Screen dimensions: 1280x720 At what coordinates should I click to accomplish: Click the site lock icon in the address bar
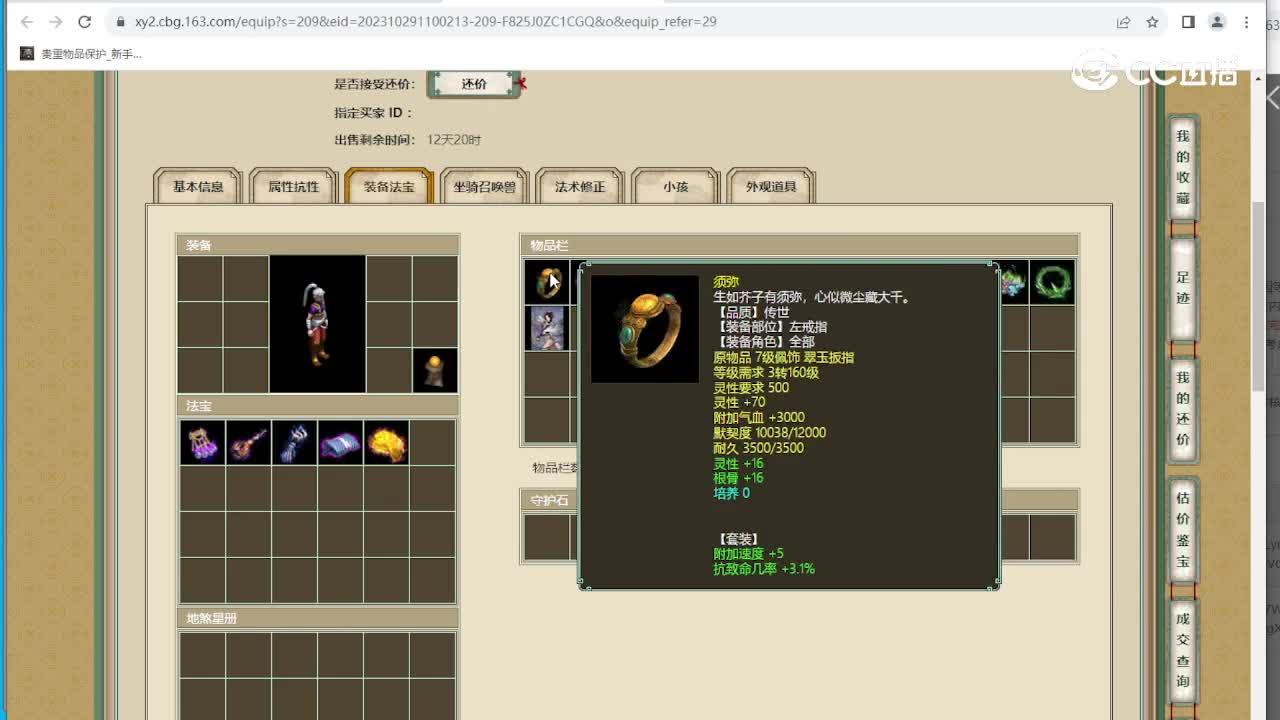pyautogui.click(x=121, y=22)
